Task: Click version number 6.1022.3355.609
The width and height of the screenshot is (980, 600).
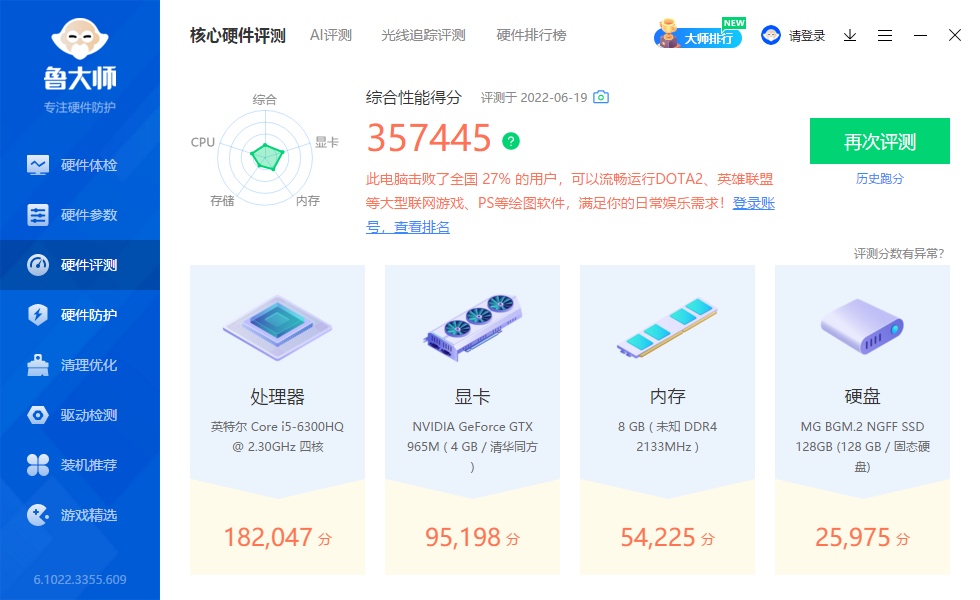Action: (x=80, y=579)
